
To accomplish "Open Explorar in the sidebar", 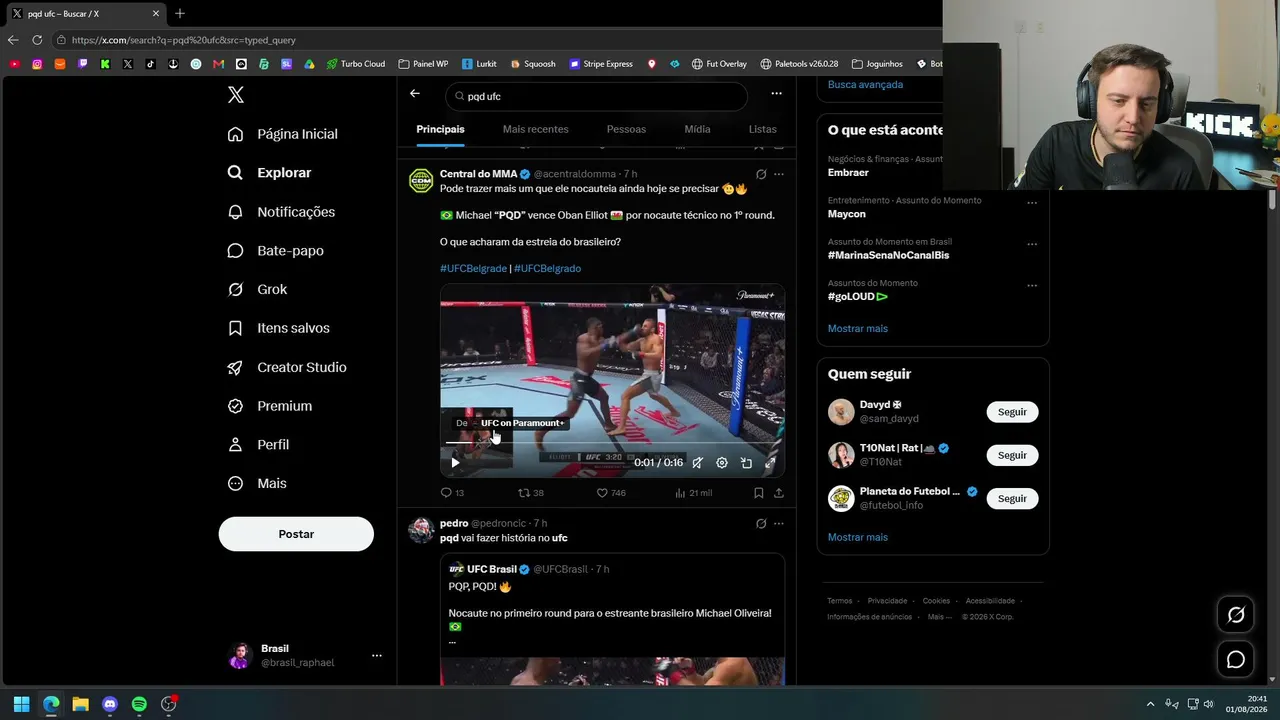I will 270,173.
